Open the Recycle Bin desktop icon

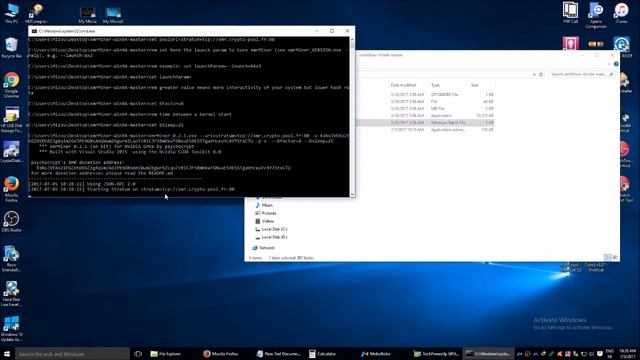point(11,47)
